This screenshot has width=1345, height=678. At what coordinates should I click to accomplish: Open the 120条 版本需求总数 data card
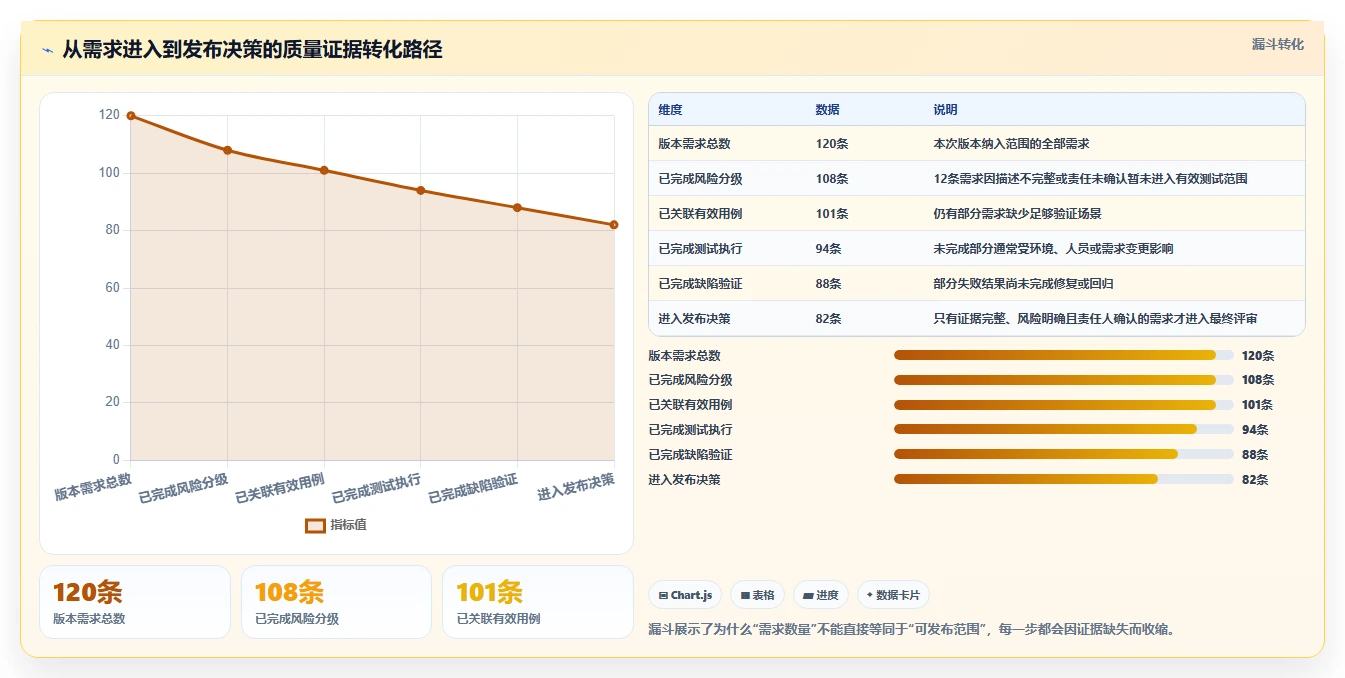click(135, 602)
